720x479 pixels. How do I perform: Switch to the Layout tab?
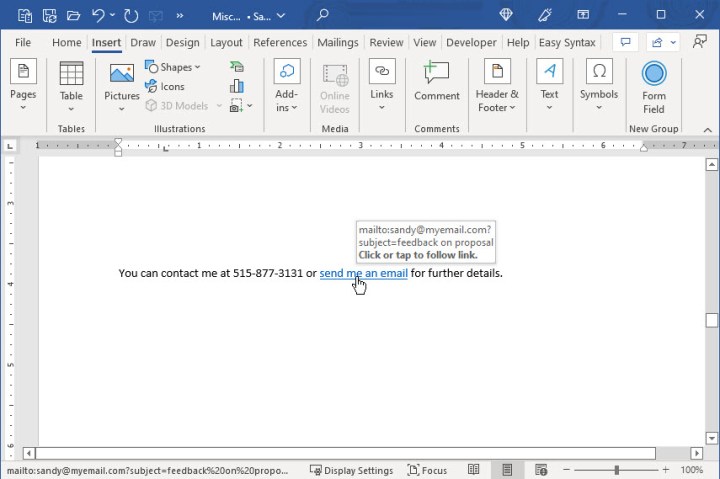pos(226,43)
